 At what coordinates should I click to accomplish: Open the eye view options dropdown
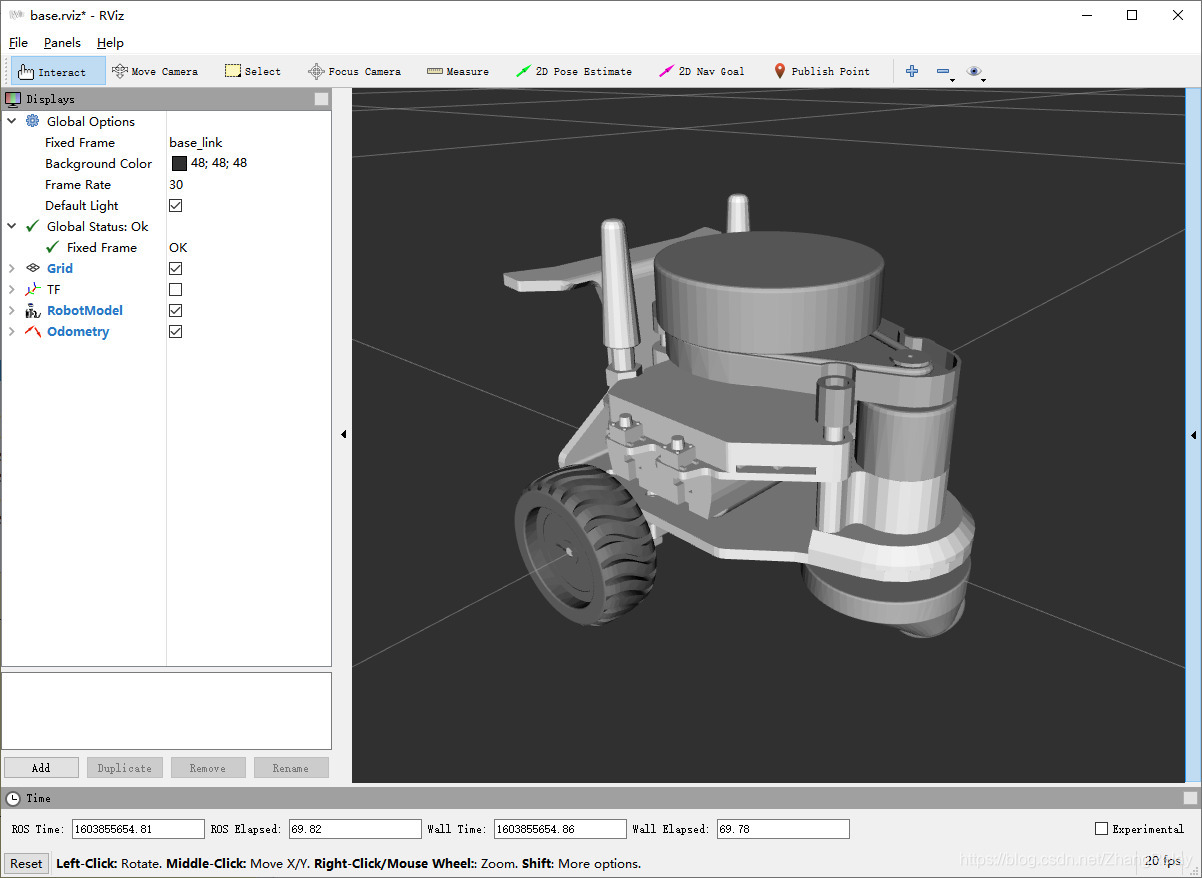[976, 72]
